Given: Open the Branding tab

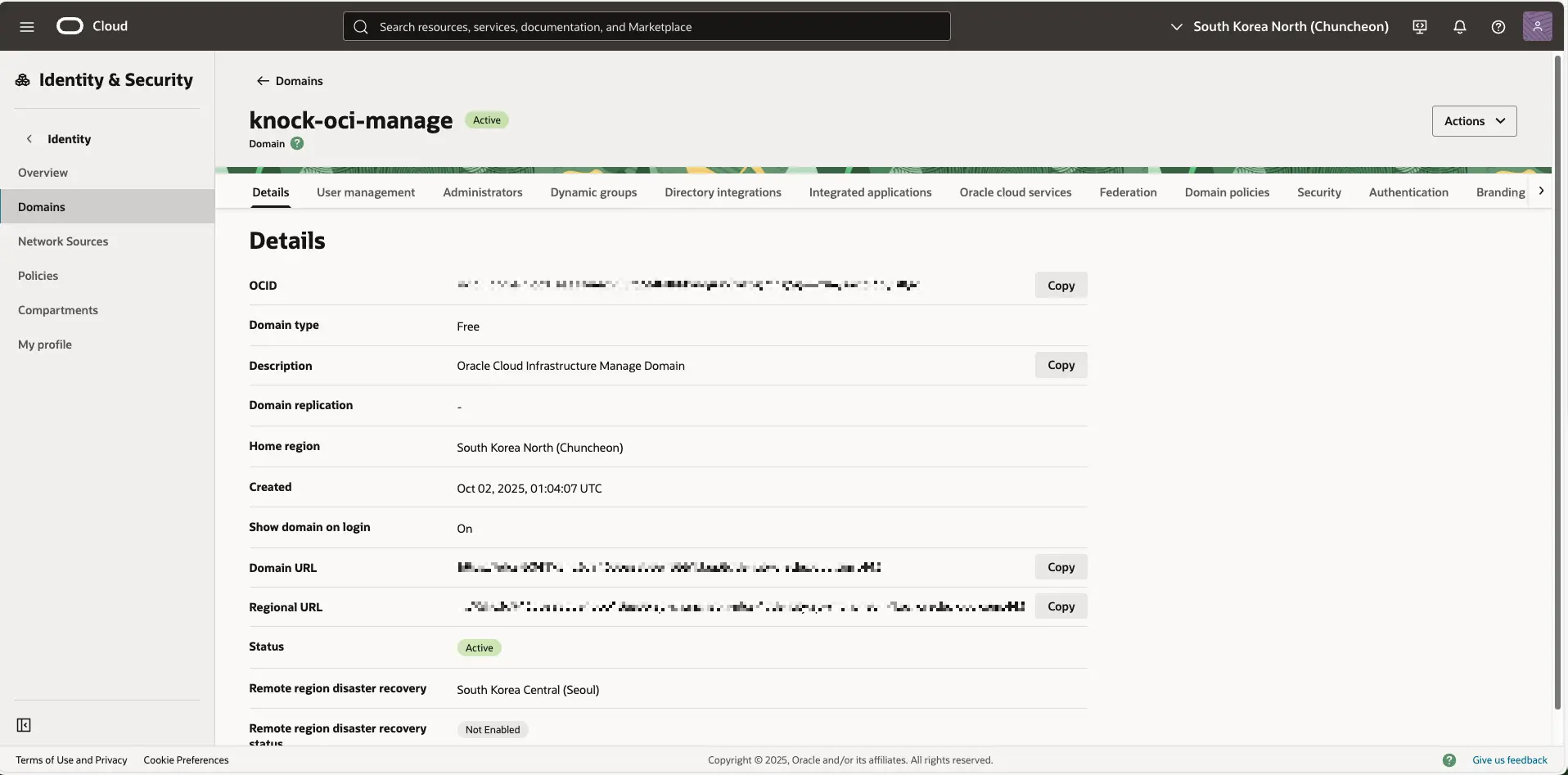Looking at the screenshot, I should click(x=1500, y=192).
